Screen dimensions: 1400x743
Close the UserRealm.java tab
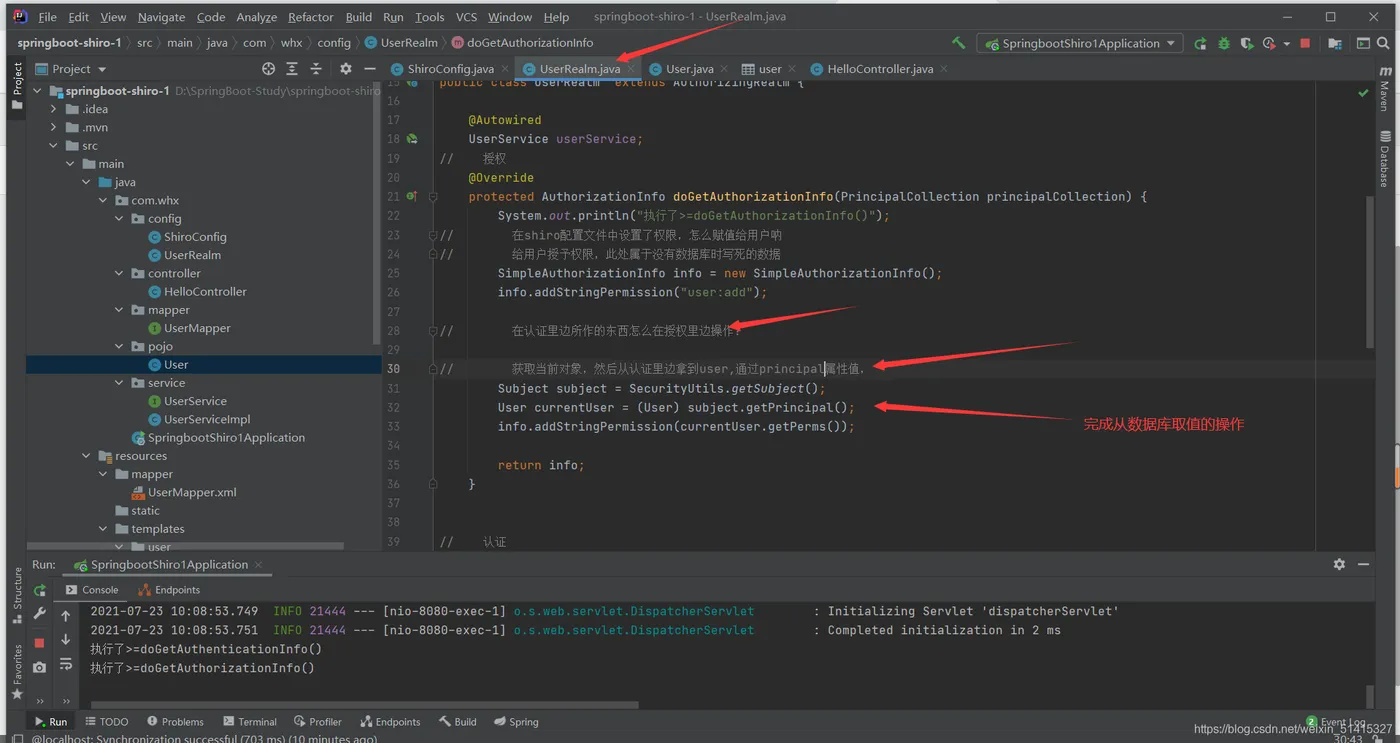632,69
